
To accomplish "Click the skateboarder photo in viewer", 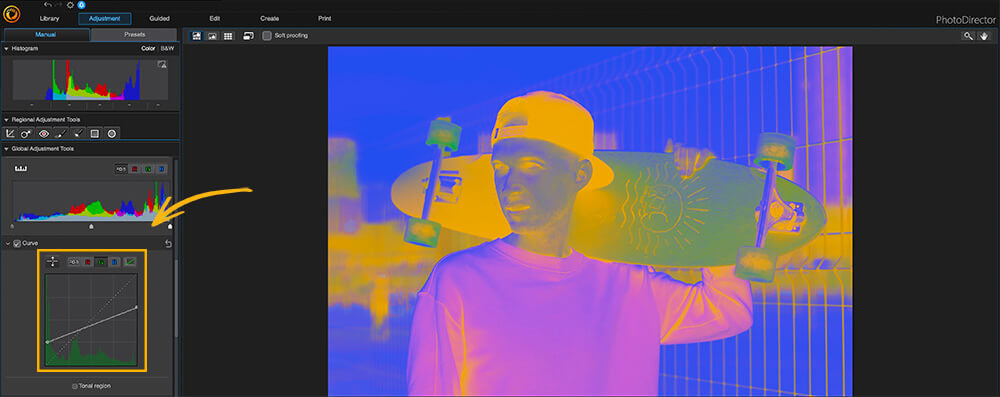I will point(590,221).
